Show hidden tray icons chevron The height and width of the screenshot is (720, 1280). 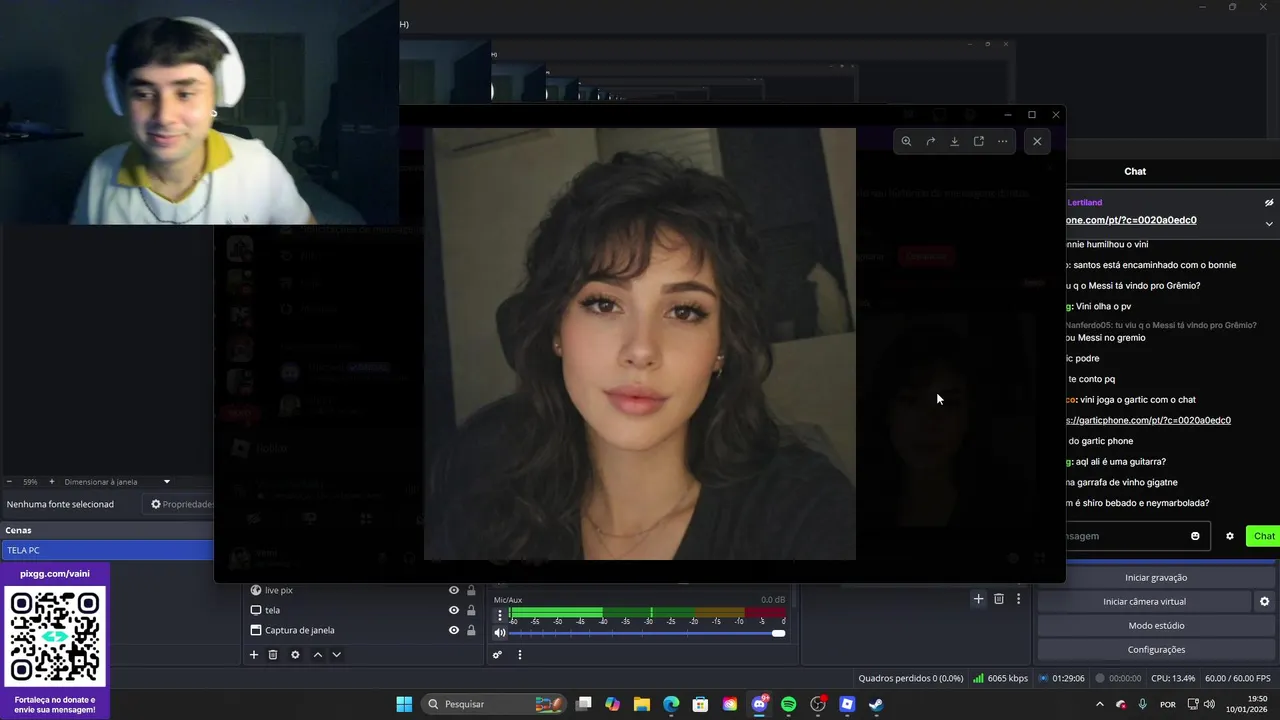[1100, 704]
